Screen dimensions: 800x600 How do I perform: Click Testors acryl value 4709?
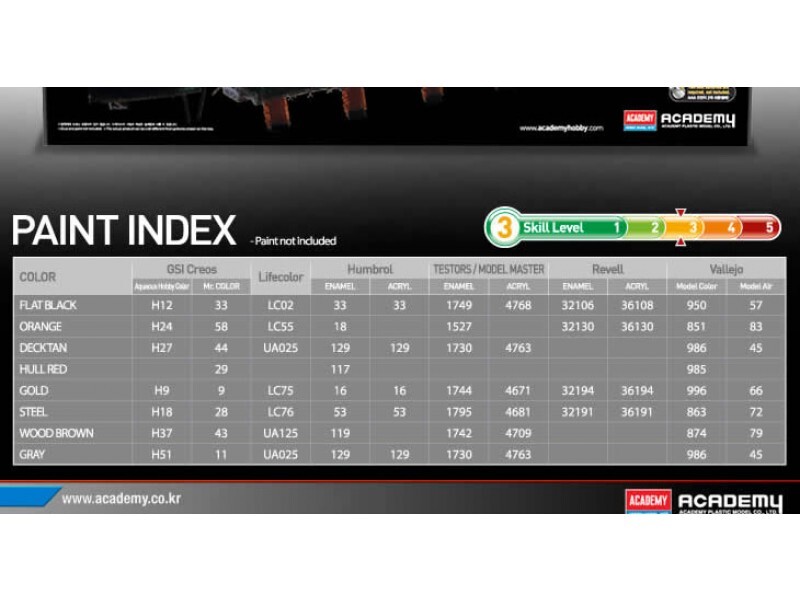click(518, 433)
